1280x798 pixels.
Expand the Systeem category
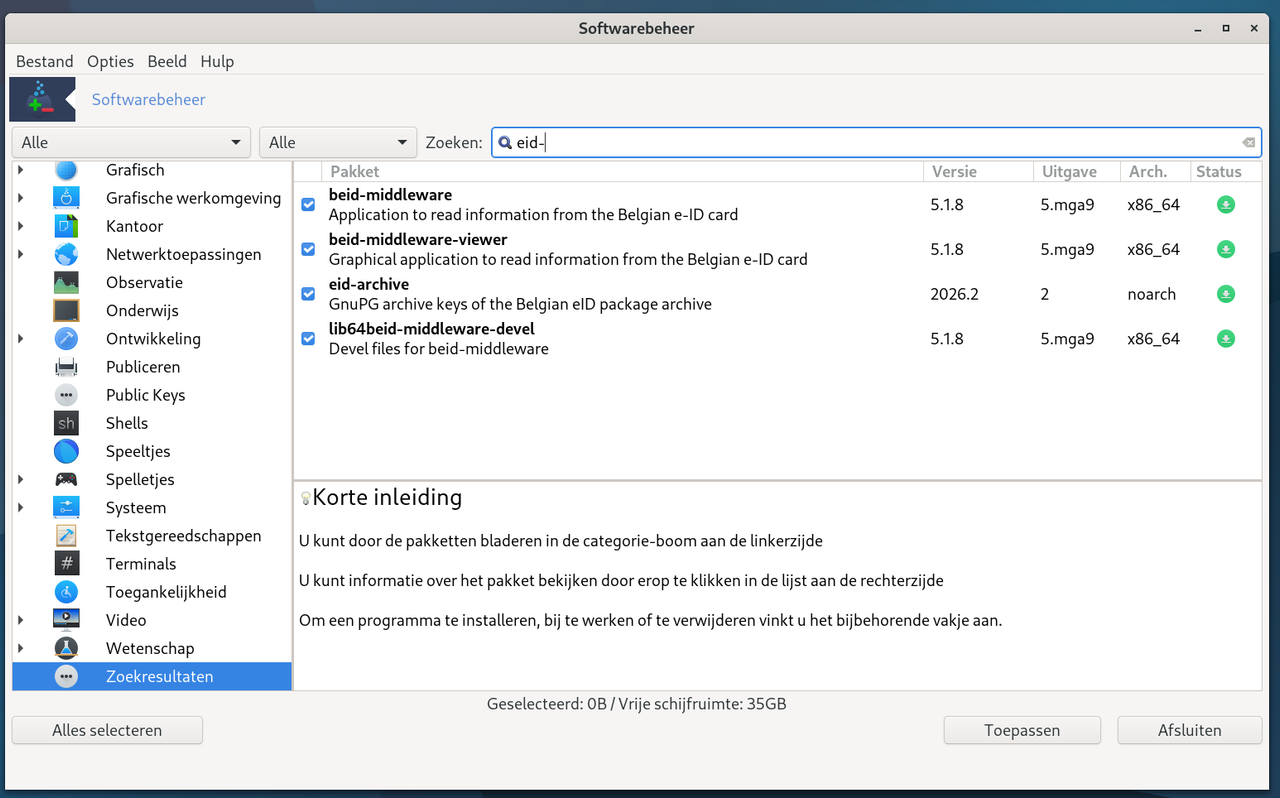click(x=20, y=507)
